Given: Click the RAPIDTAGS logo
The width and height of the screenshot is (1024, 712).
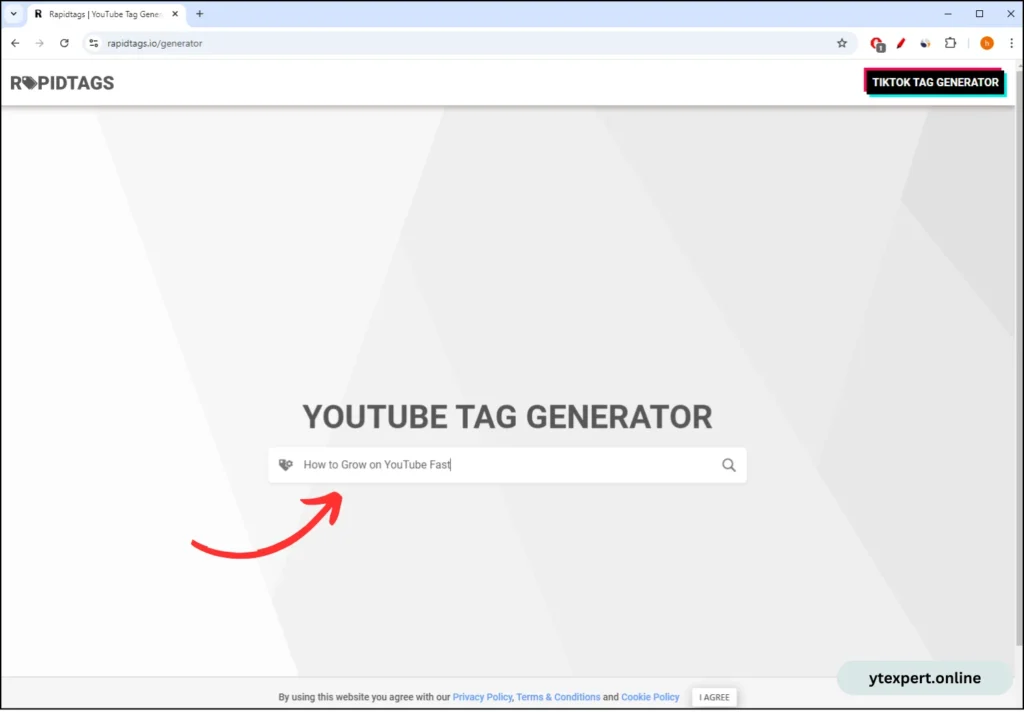Looking at the screenshot, I should pyautogui.click(x=62, y=83).
